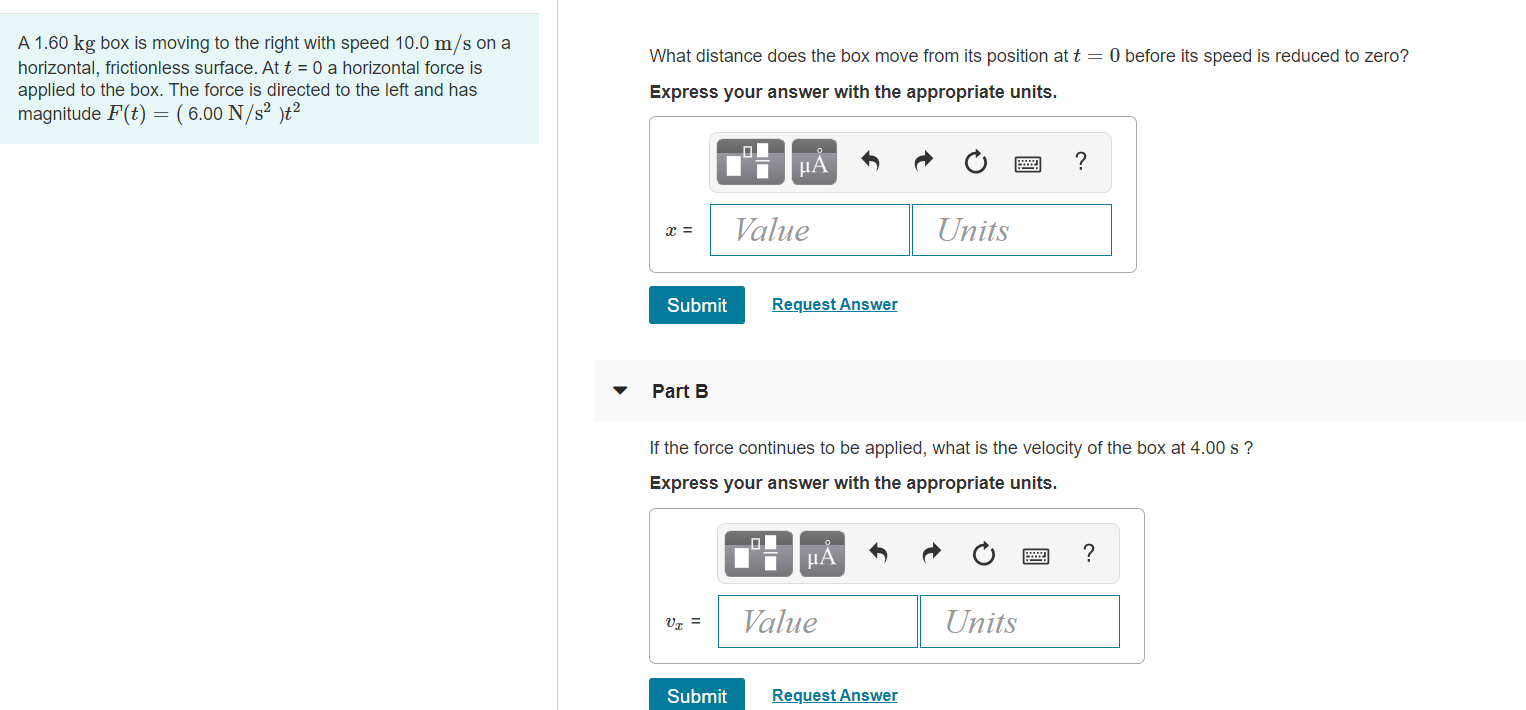
Task: Click Request Answer for Part B
Action: [834, 694]
